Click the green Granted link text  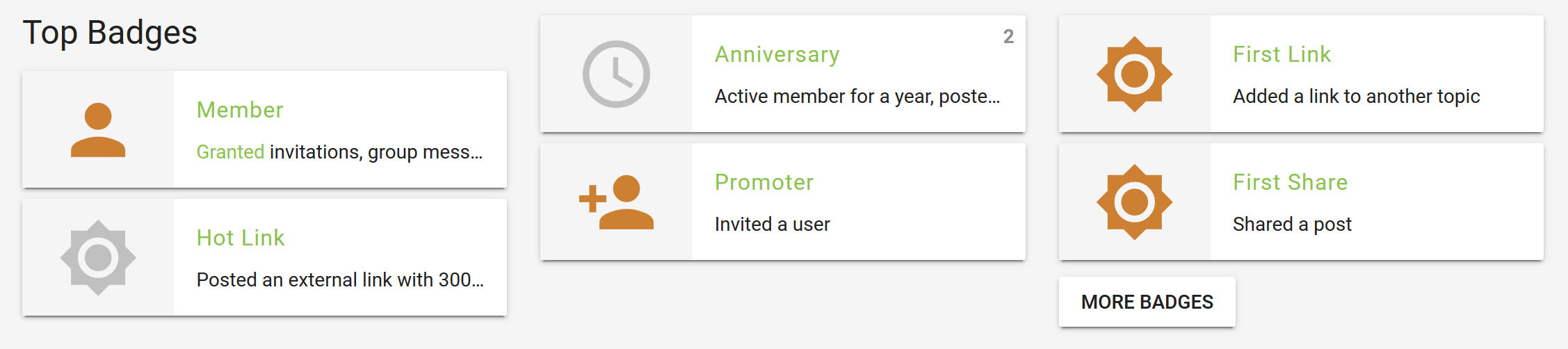pyautogui.click(x=230, y=152)
